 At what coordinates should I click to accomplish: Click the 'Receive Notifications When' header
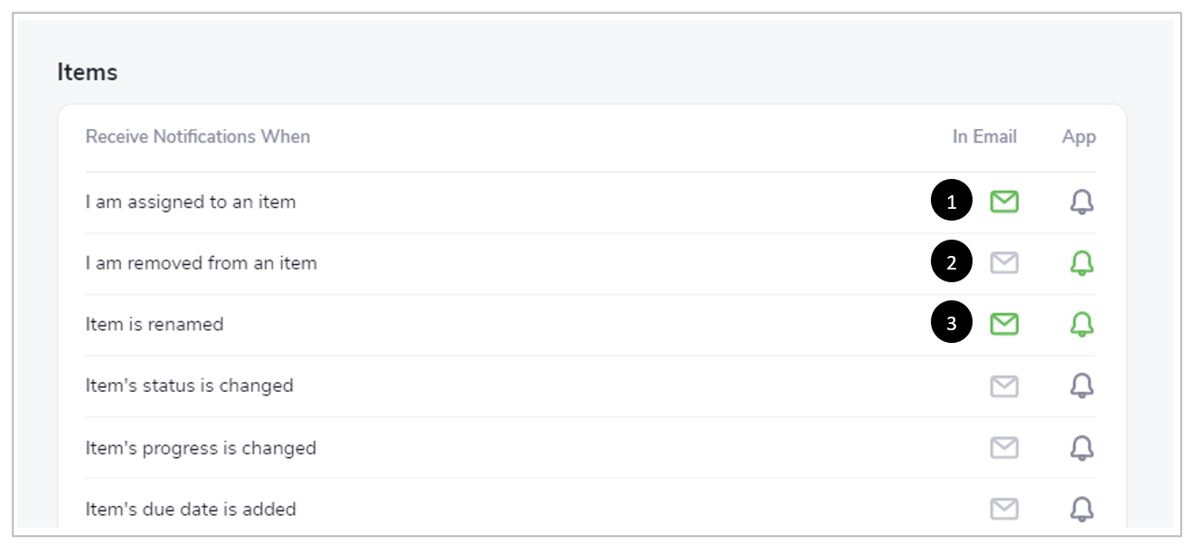pos(197,137)
